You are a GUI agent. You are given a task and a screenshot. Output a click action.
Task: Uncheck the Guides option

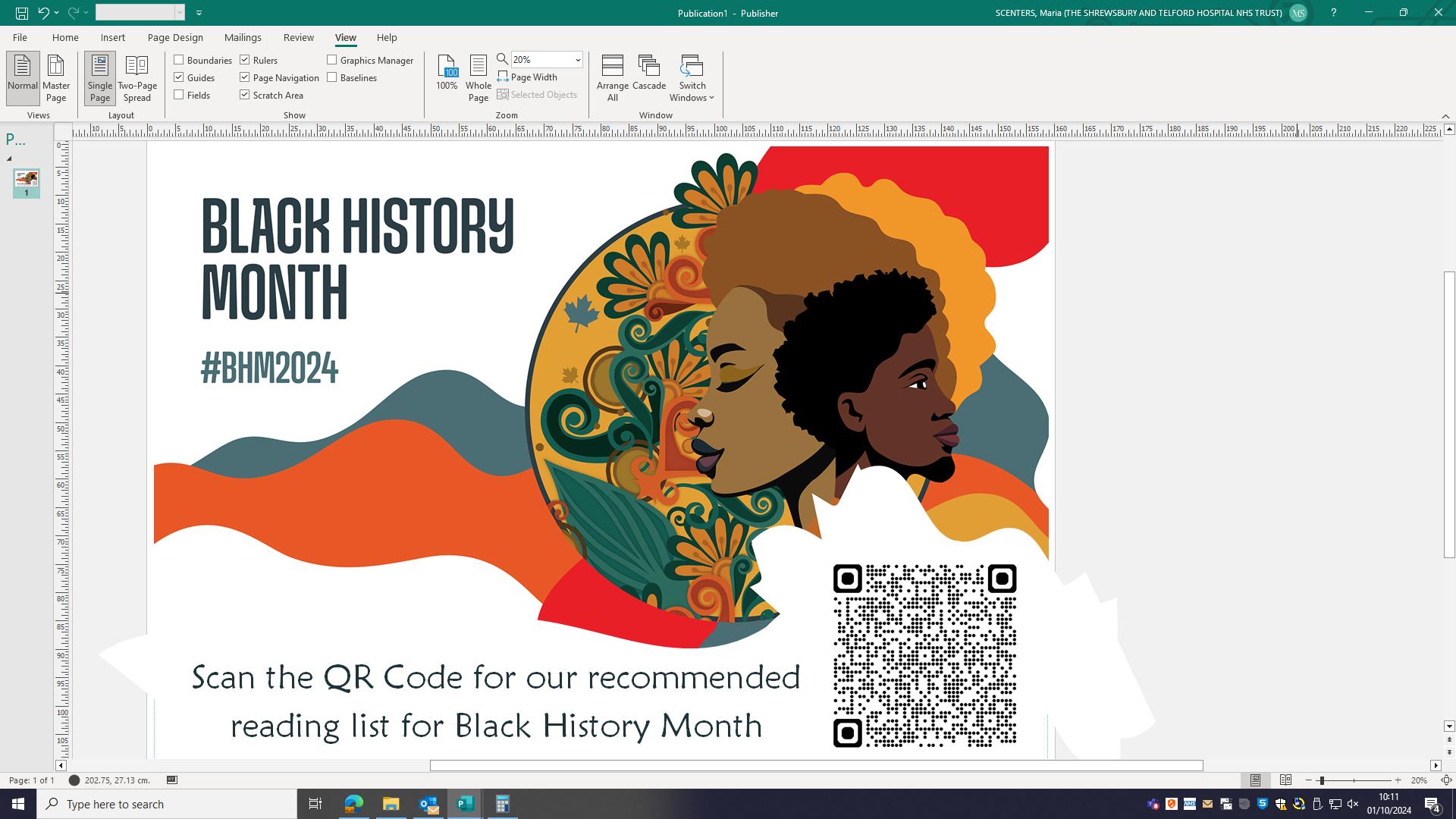(x=179, y=77)
